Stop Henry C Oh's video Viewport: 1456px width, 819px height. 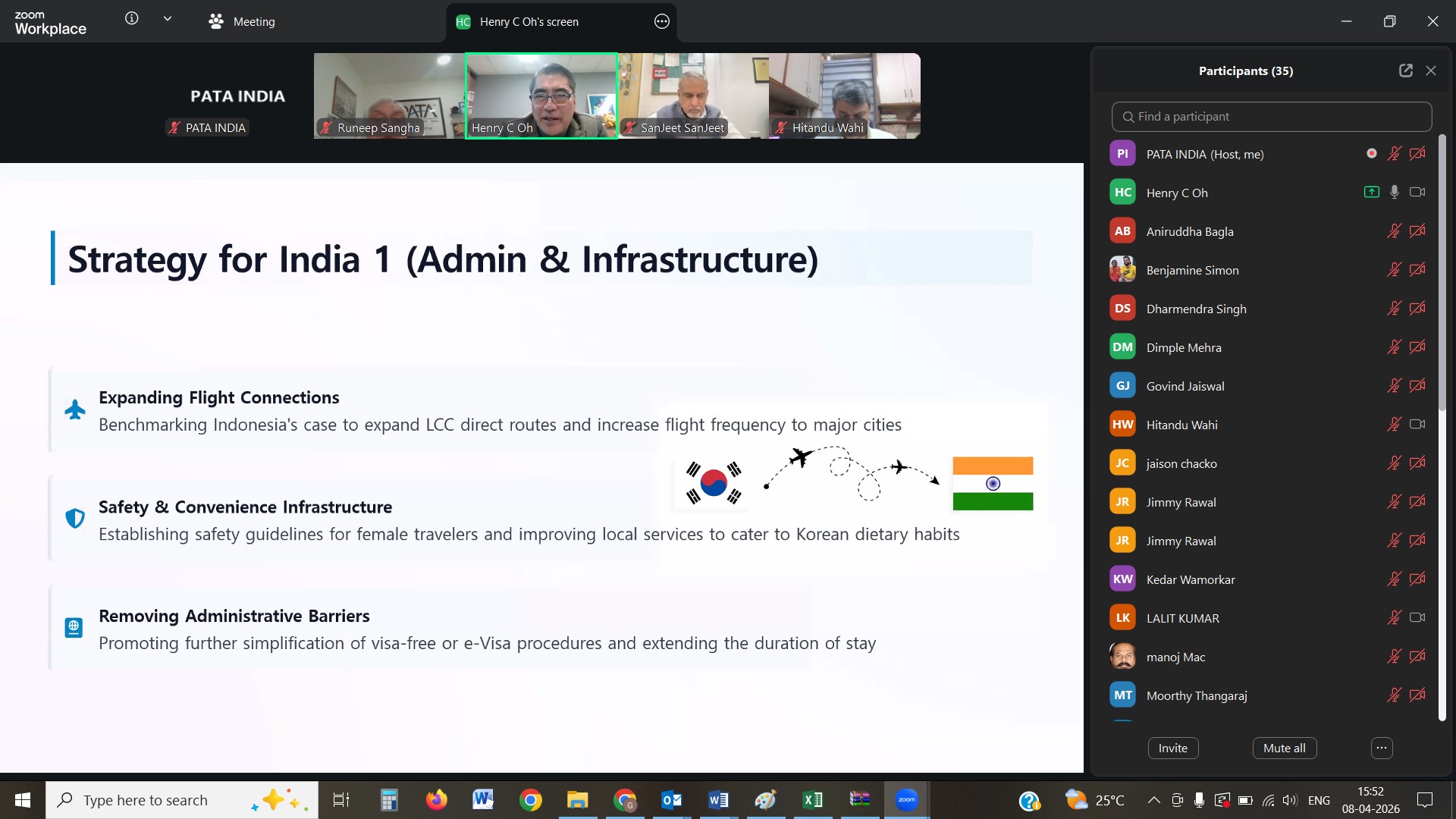pyautogui.click(x=1417, y=192)
